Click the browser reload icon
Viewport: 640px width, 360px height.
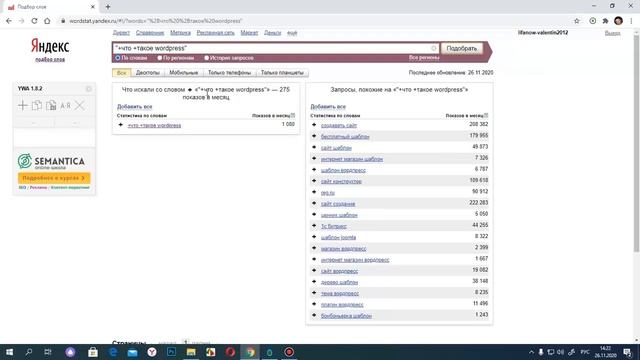34,21
